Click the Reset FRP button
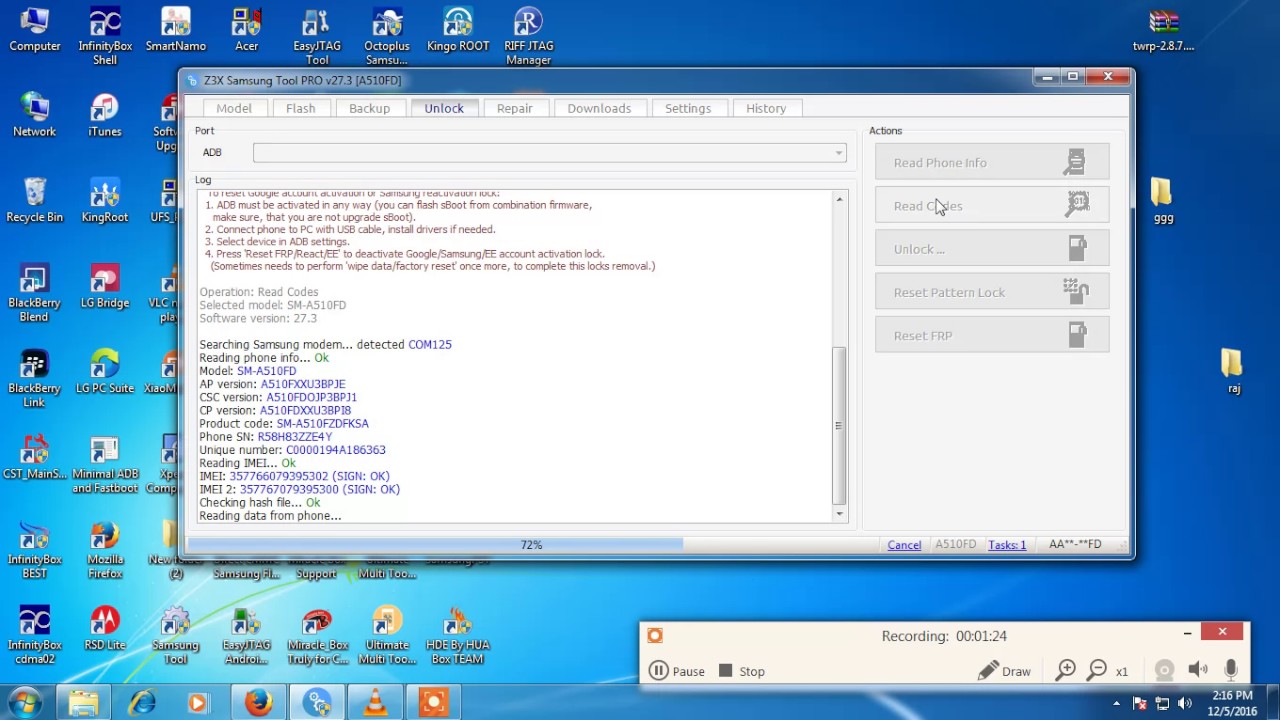 pyautogui.click(x=992, y=335)
